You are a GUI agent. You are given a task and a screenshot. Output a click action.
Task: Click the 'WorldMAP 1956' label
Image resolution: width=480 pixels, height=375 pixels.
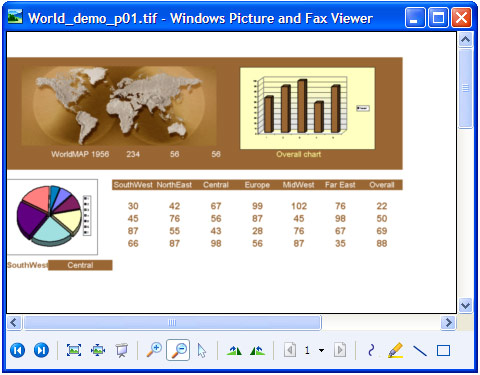[x=80, y=154]
